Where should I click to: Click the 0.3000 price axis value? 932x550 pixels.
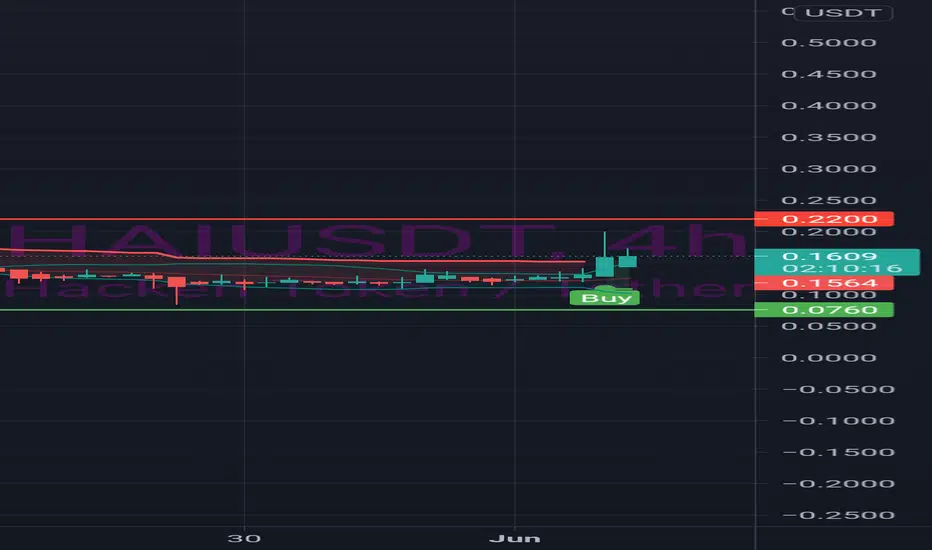click(x=829, y=169)
